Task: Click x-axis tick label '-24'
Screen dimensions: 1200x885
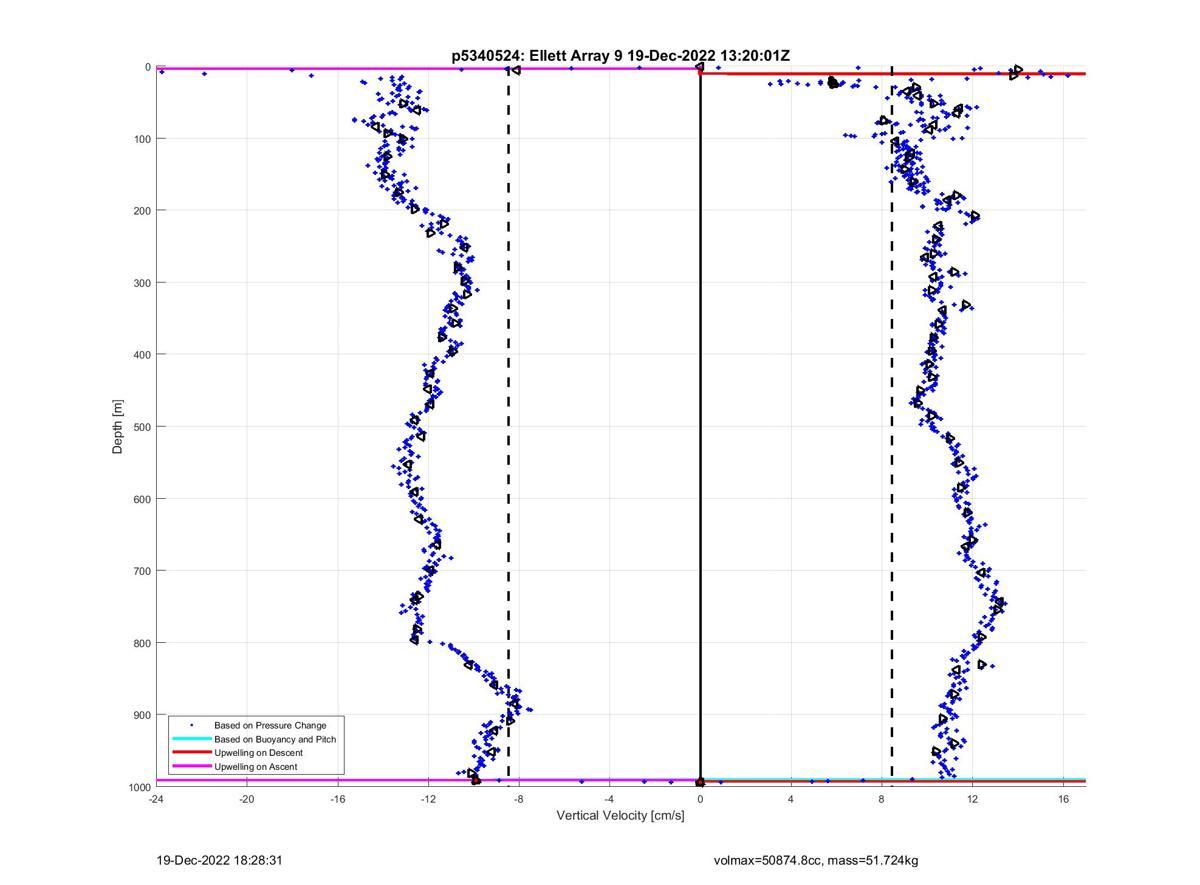Action: tap(156, 799)
